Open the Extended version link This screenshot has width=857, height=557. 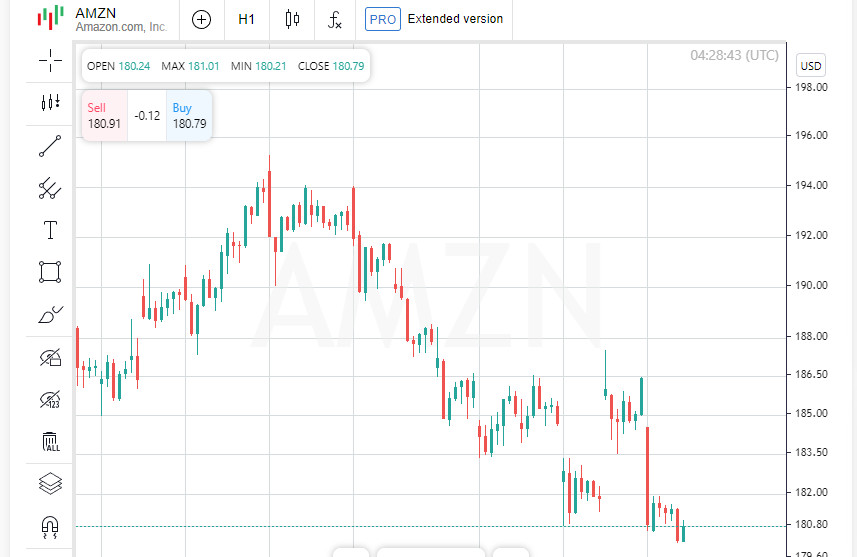(455, 19)
